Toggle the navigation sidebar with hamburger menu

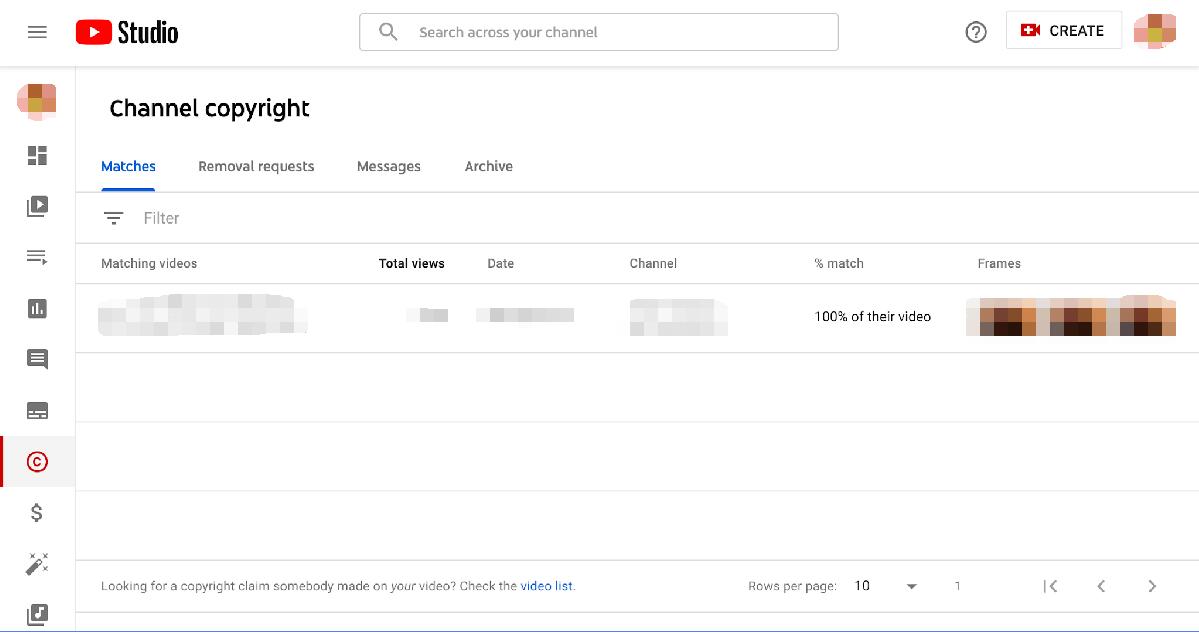pos(37,31)
